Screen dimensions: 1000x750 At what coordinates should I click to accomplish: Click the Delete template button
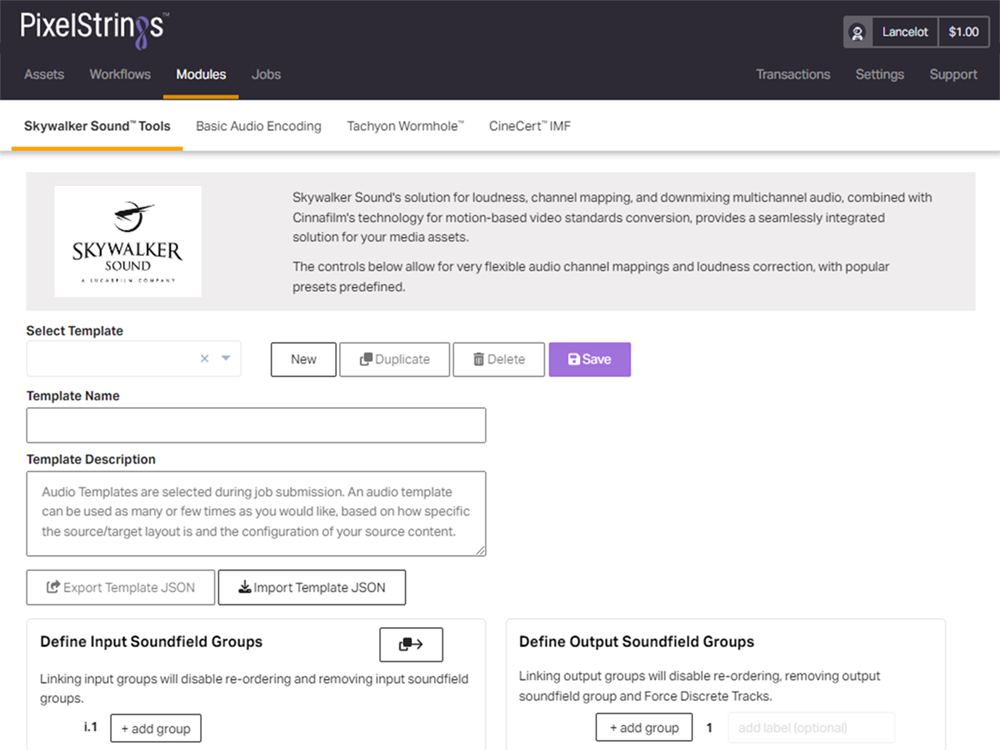coord(499,360)
